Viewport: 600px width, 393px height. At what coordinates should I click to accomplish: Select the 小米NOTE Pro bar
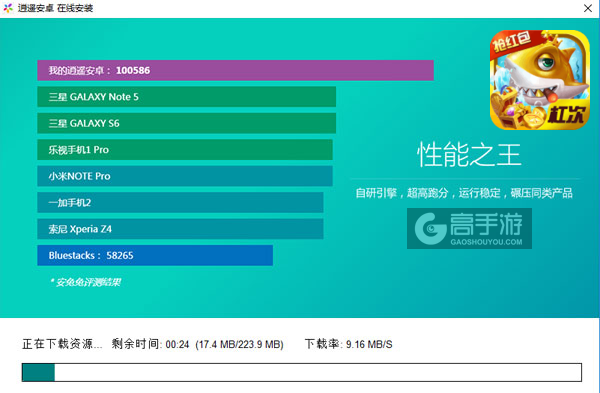[x=185, y=176]
